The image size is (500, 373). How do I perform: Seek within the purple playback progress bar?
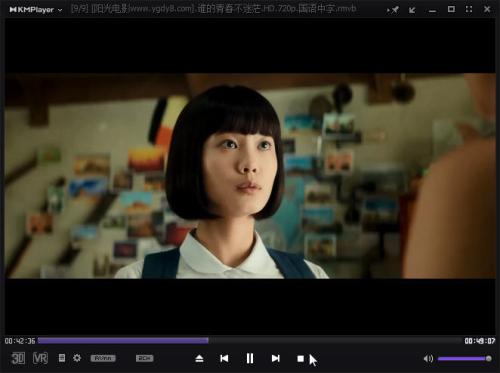tap(250, 340)
